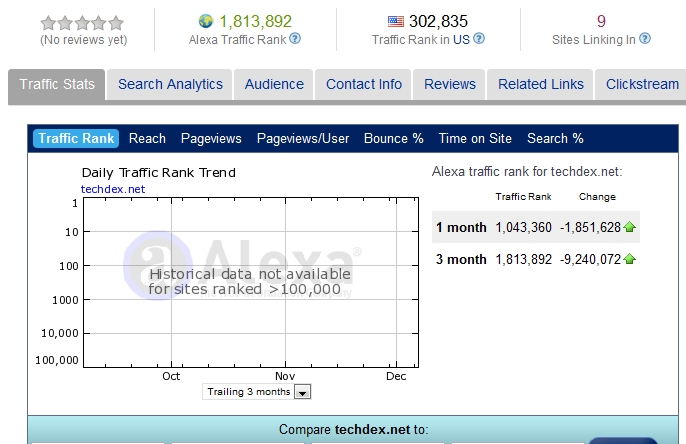686x444 pixels.
Task: Click the Dec label on the chart axis
Action: [396, 376]
